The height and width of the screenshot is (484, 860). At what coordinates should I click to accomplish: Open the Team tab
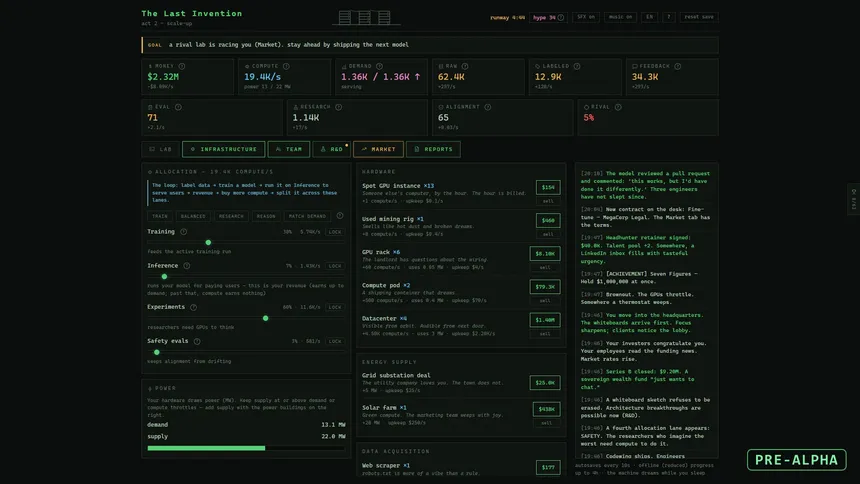click(x=288, y=149)
